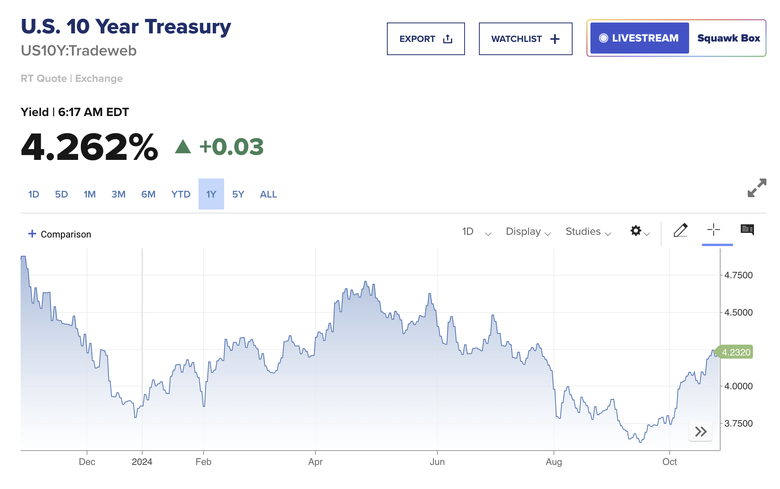Click the pencil draw tool icon
780x489 pixels.
pos(681,231)
